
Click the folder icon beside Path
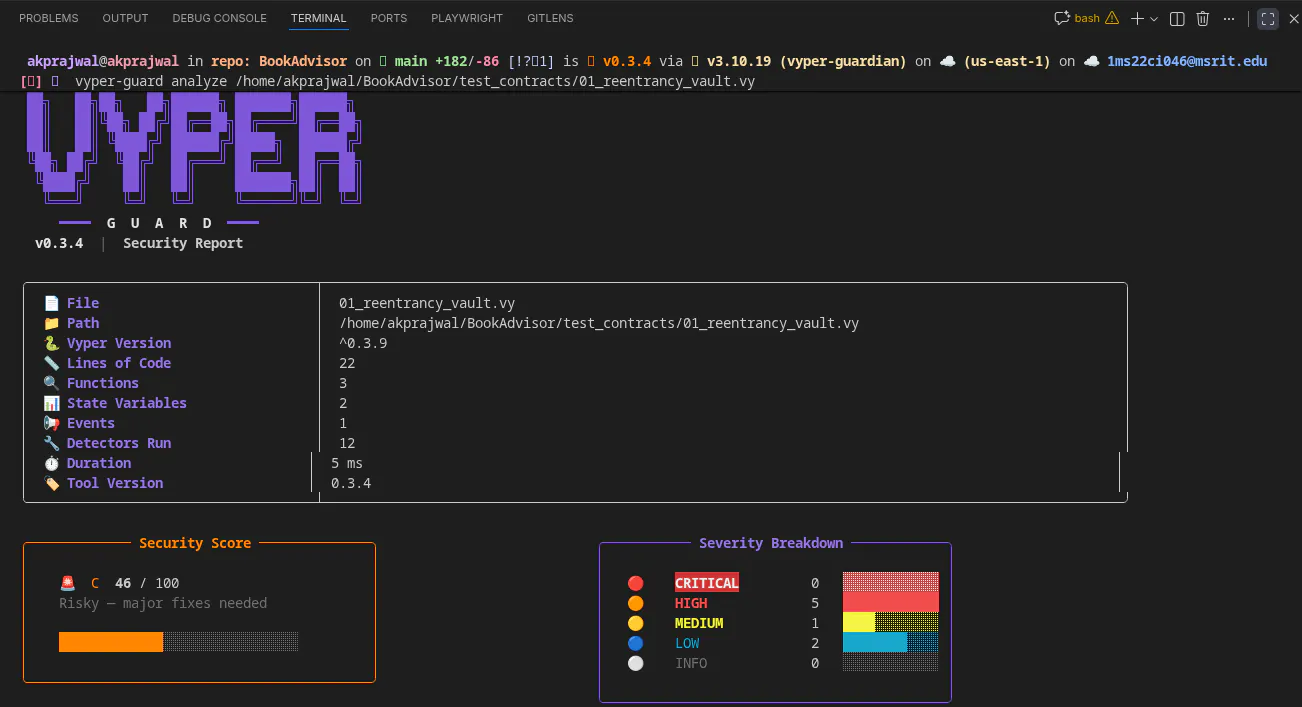click(51, 323)
